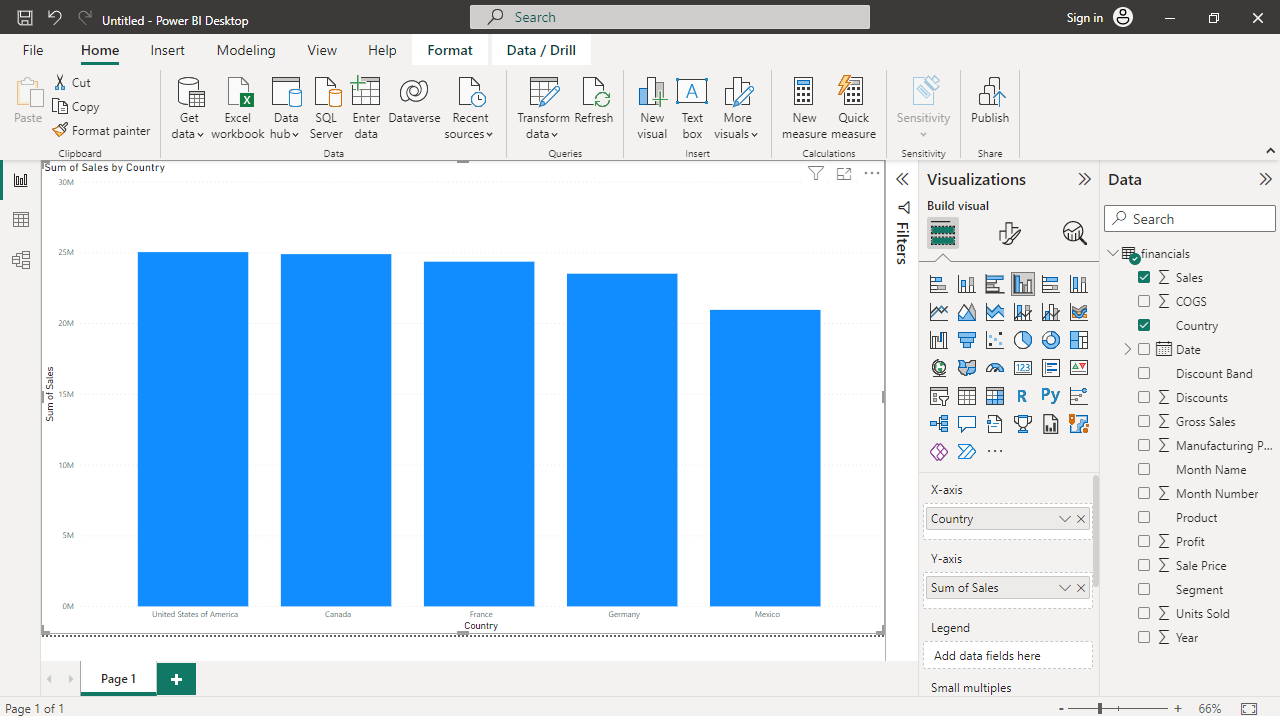Viewport: 1280px width, 716px height.
Task: Choose the Treemap visual
Action: (x=1078, y=340)
